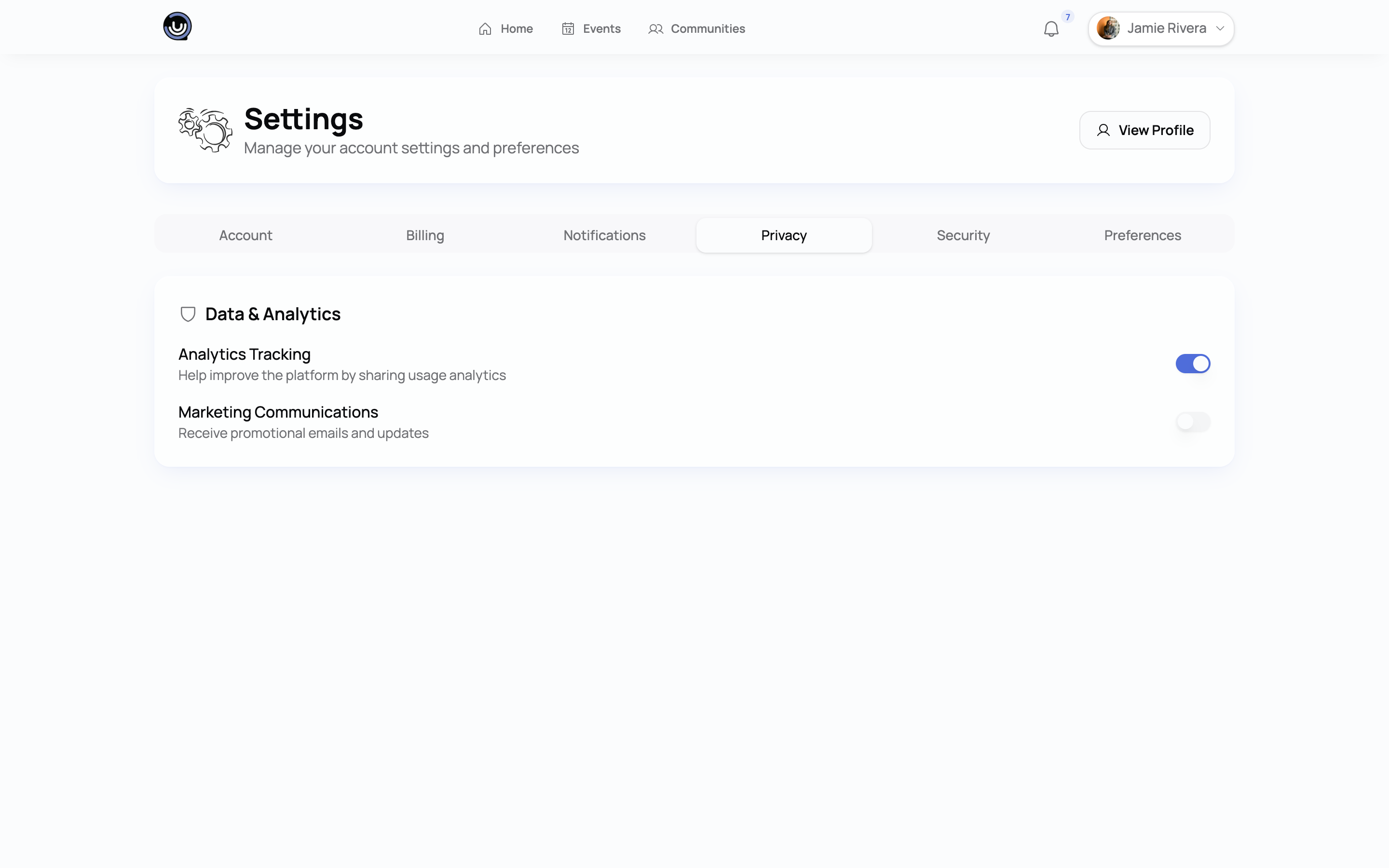
Task: Click the Home house icon
Action: tap(485, 29)
